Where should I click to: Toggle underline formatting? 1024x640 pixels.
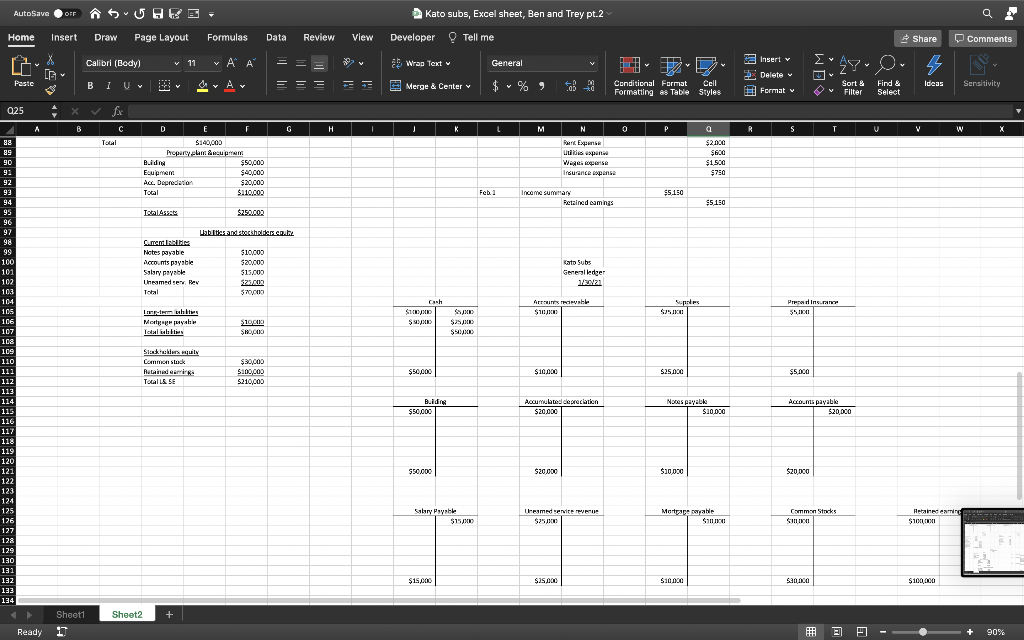pyautogui.click(x=126, y=86)
